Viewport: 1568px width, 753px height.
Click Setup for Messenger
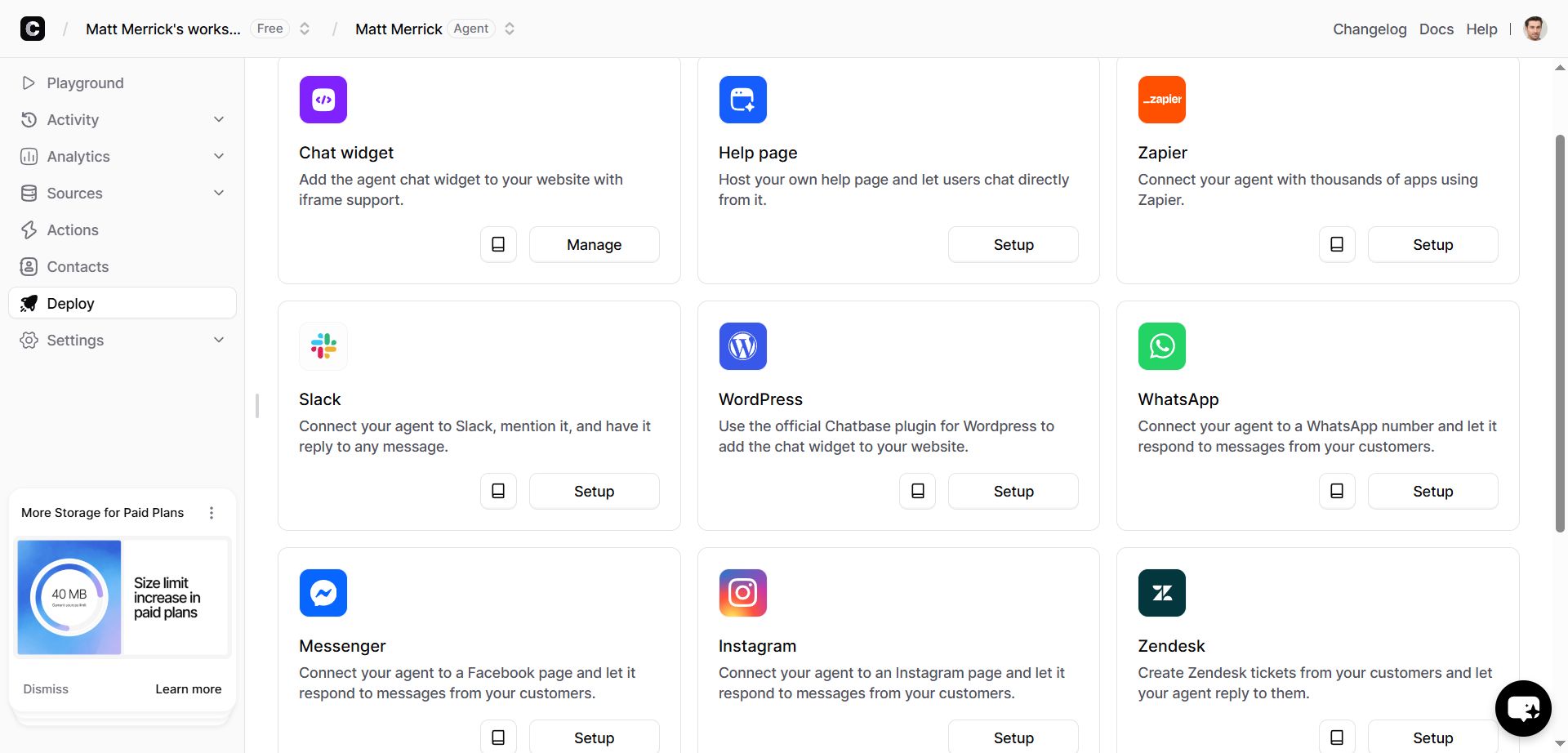[x=595, y=737]
